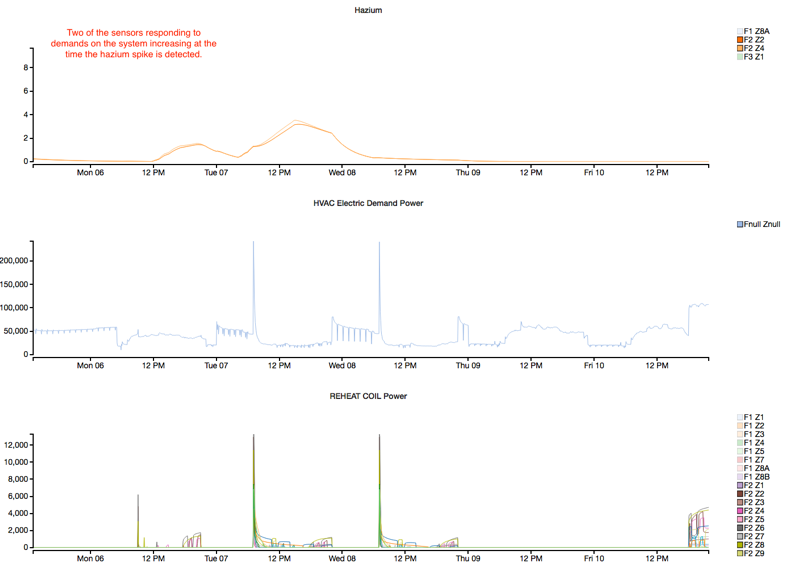Select the 200,000 label on HVAC axis

click(15, 261)
